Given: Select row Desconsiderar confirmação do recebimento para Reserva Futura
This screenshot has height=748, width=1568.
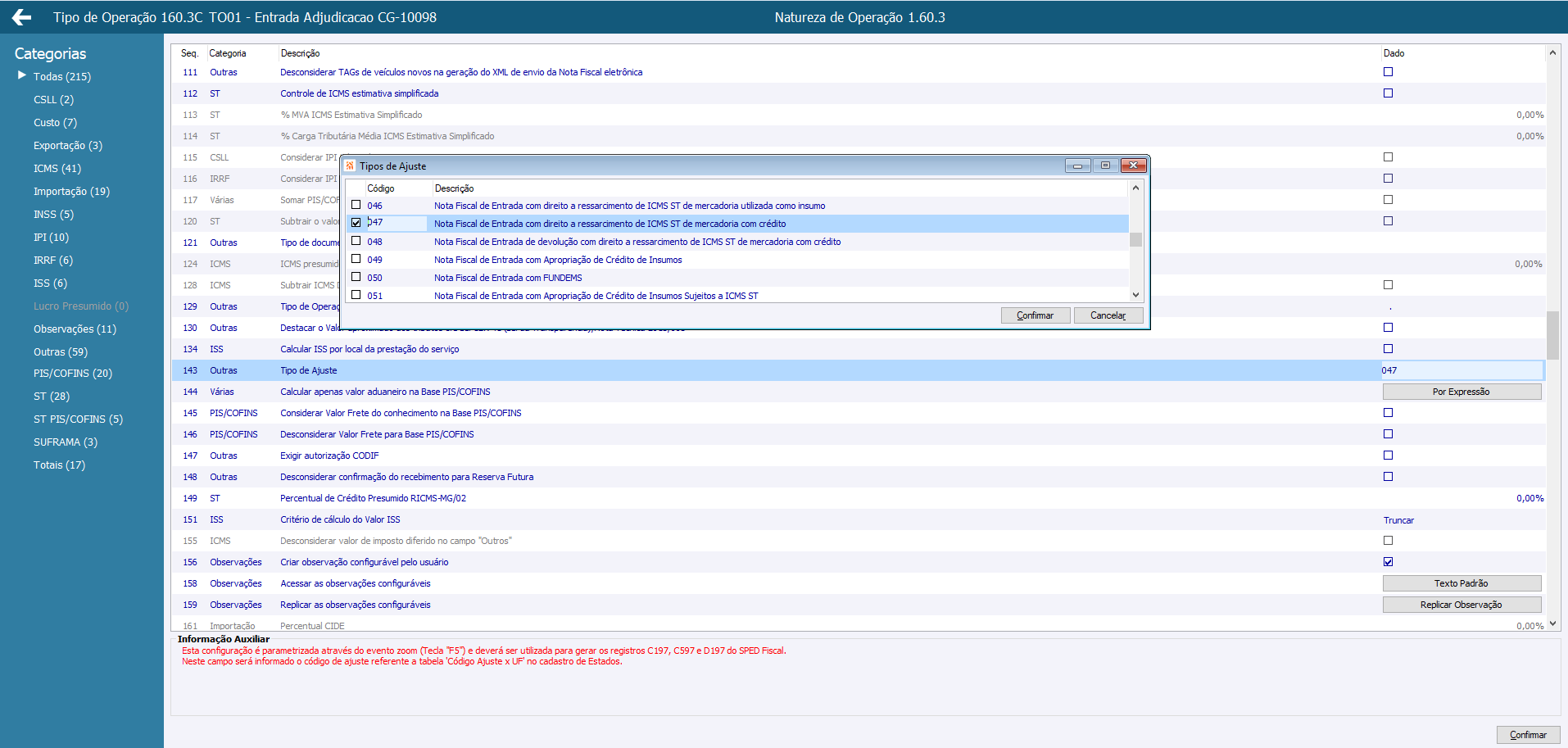Looking at the screenshot, I should pyautogui.click(x=858, y=477).
